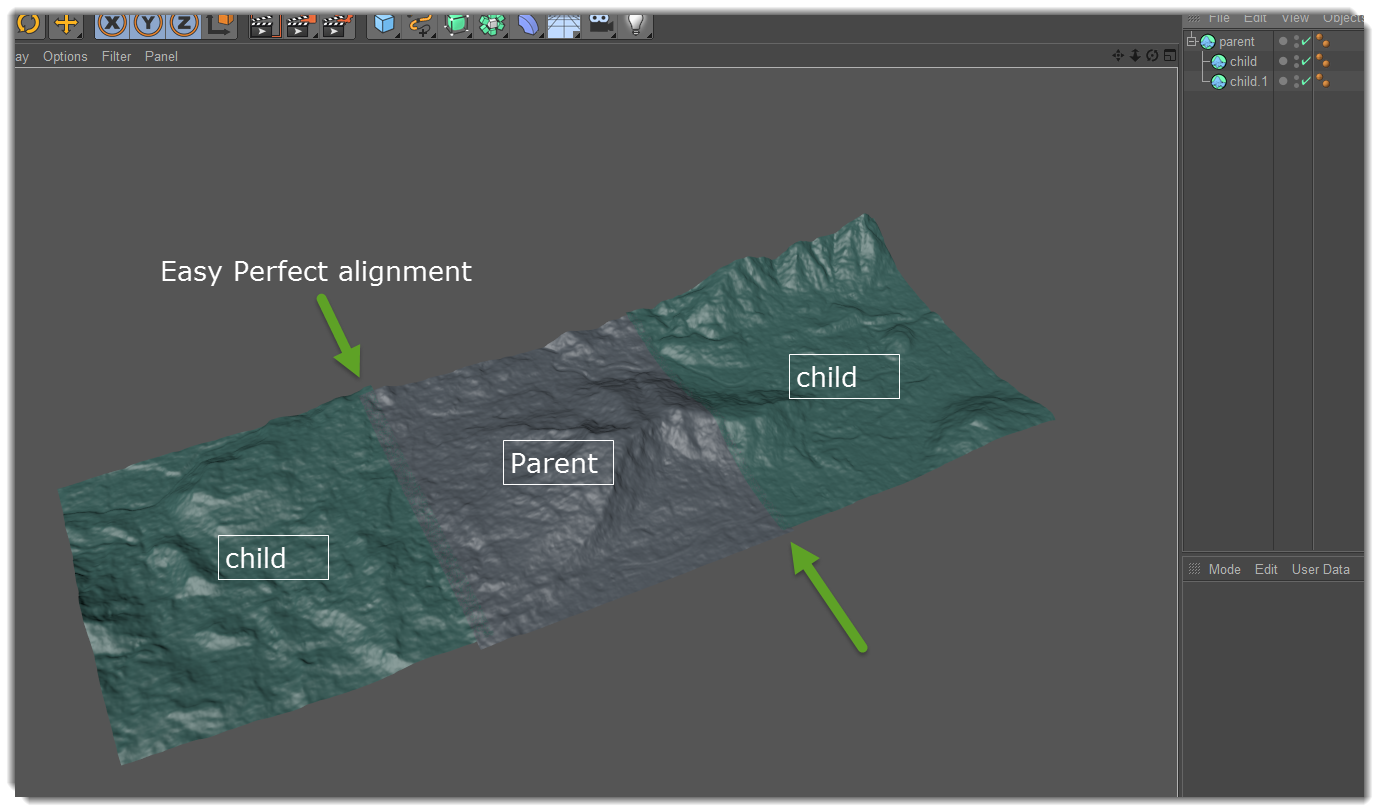Disable the Z-axis lock
This screenshot has height=812, width=1379.
[x=185, y=25]
